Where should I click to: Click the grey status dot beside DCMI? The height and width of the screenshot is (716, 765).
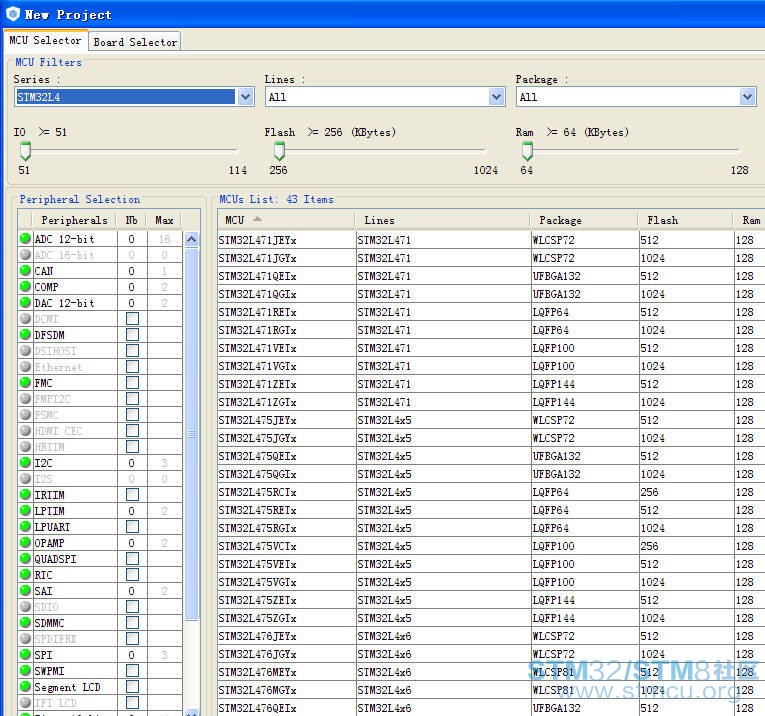25,318
